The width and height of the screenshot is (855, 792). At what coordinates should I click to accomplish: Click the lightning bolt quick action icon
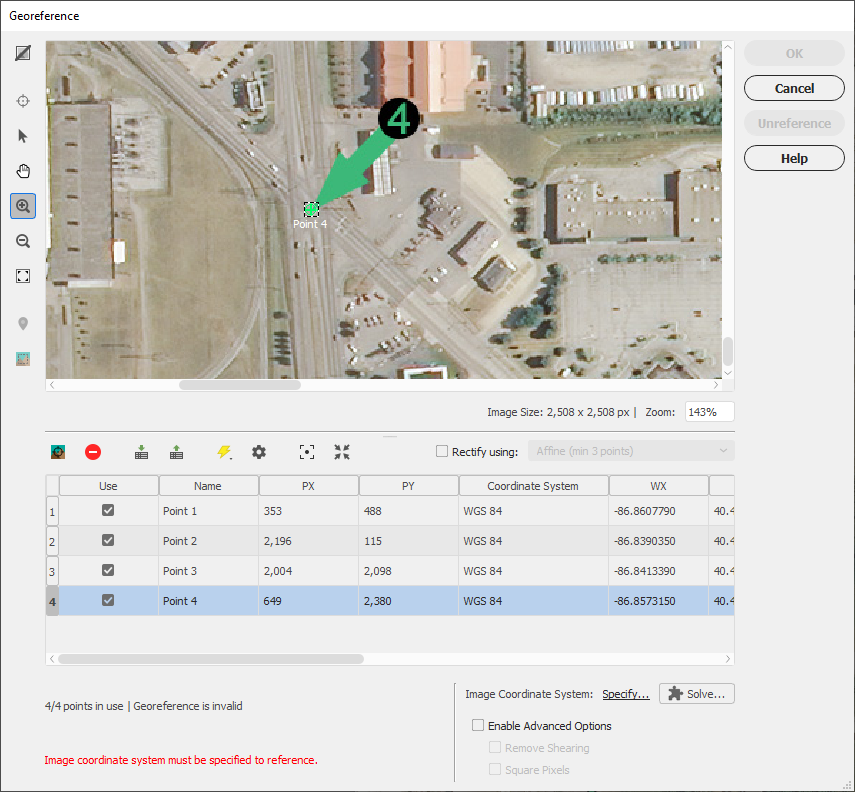coord(224,452)
